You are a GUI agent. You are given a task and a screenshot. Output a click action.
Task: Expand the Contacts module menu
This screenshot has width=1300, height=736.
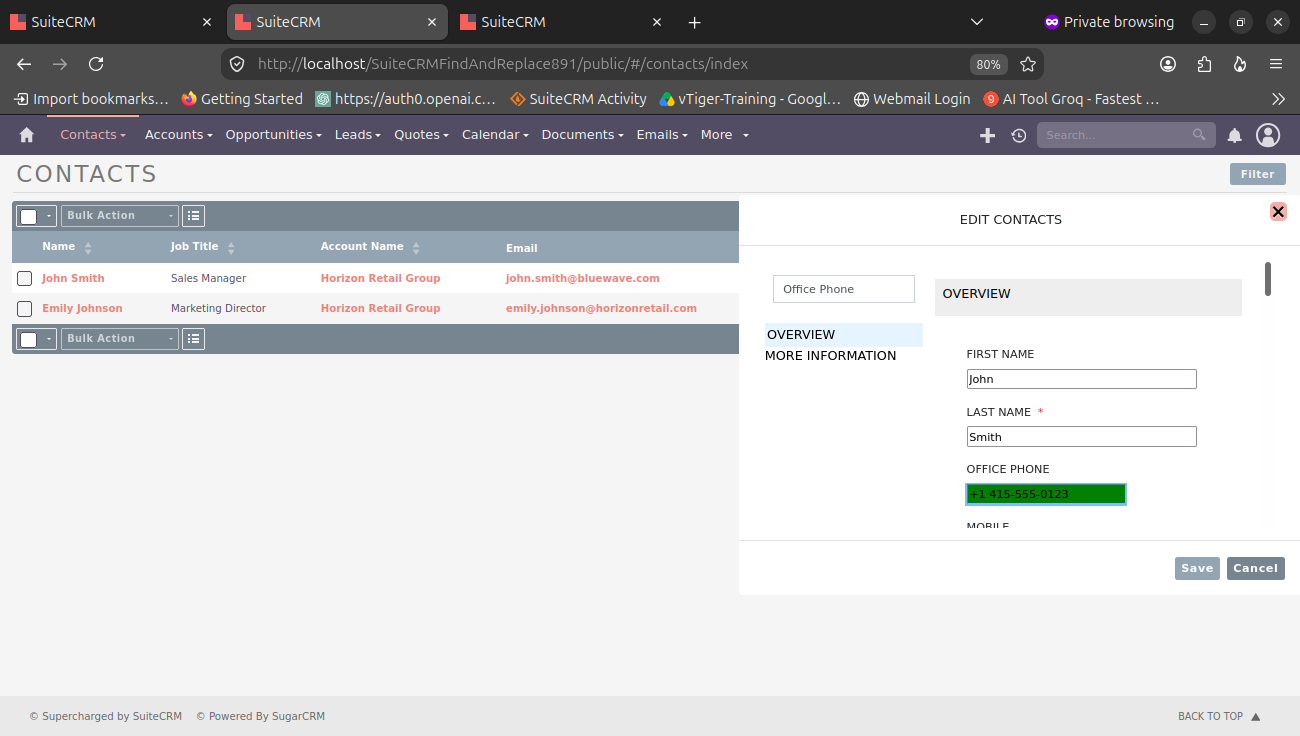(93, 135)
